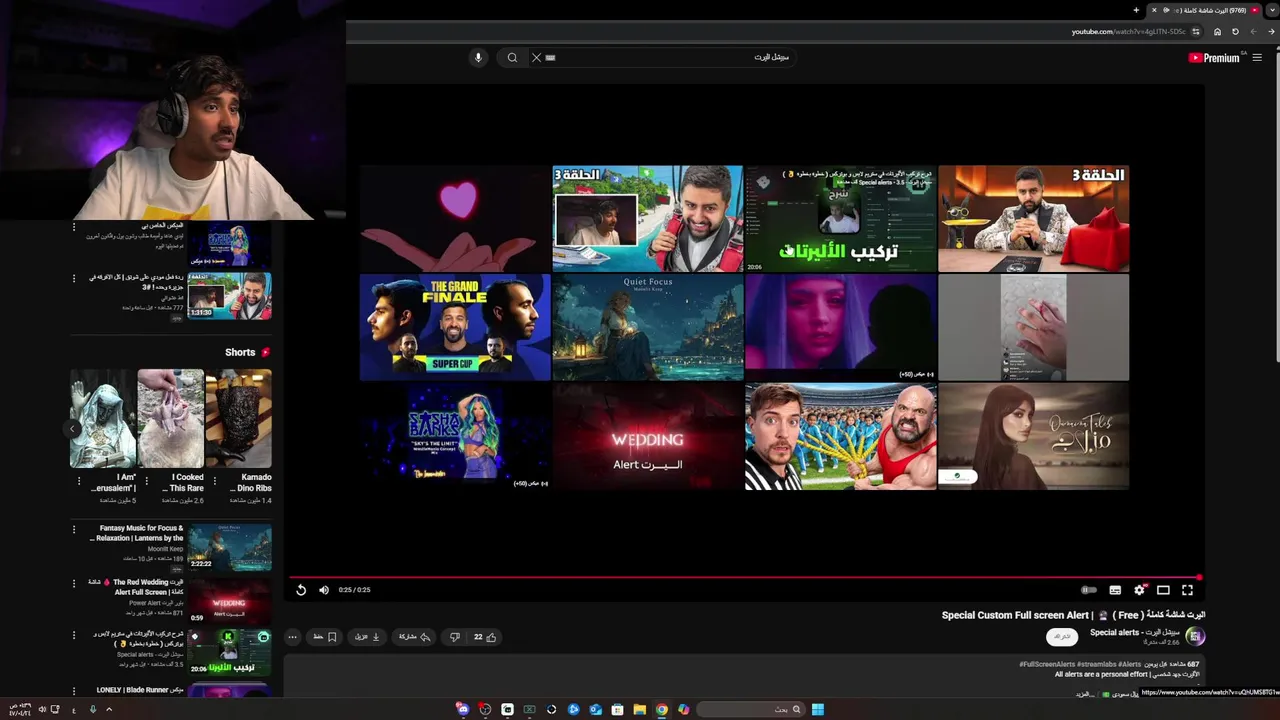Toggle the autoplay switch in player

point(1089,590)
